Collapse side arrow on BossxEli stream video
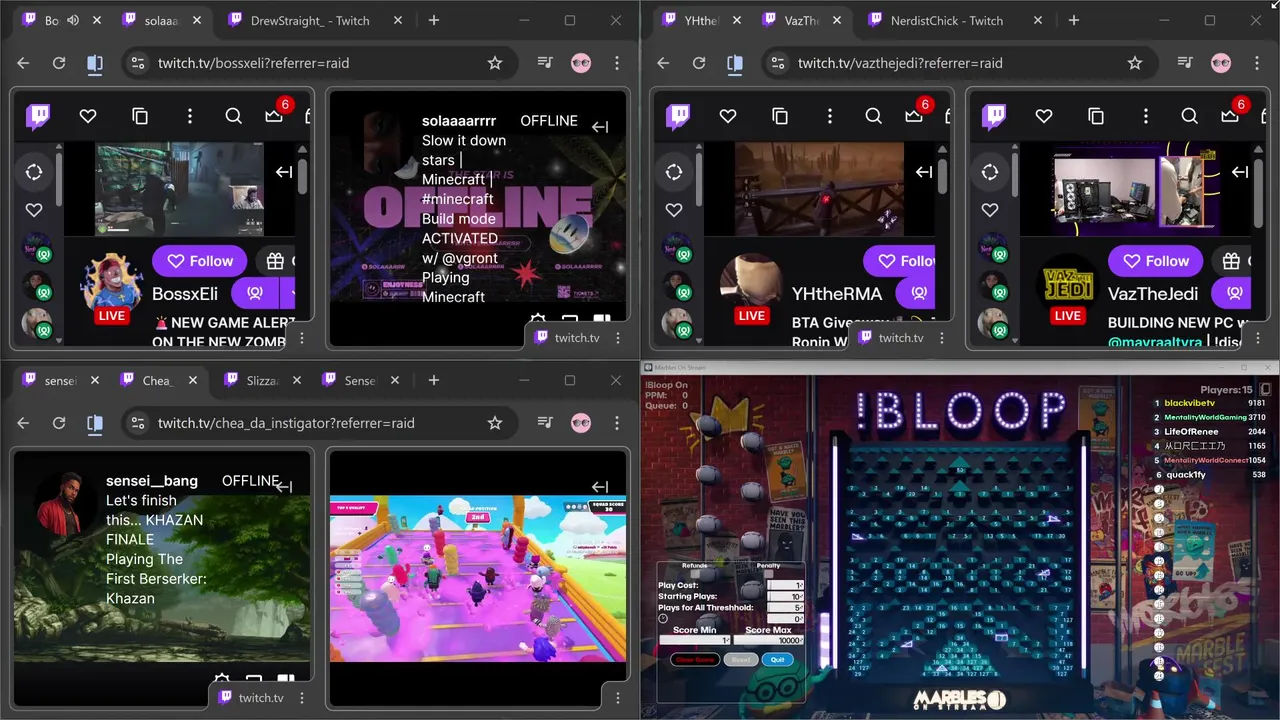Screen dimensions: 1280x720 284,172
